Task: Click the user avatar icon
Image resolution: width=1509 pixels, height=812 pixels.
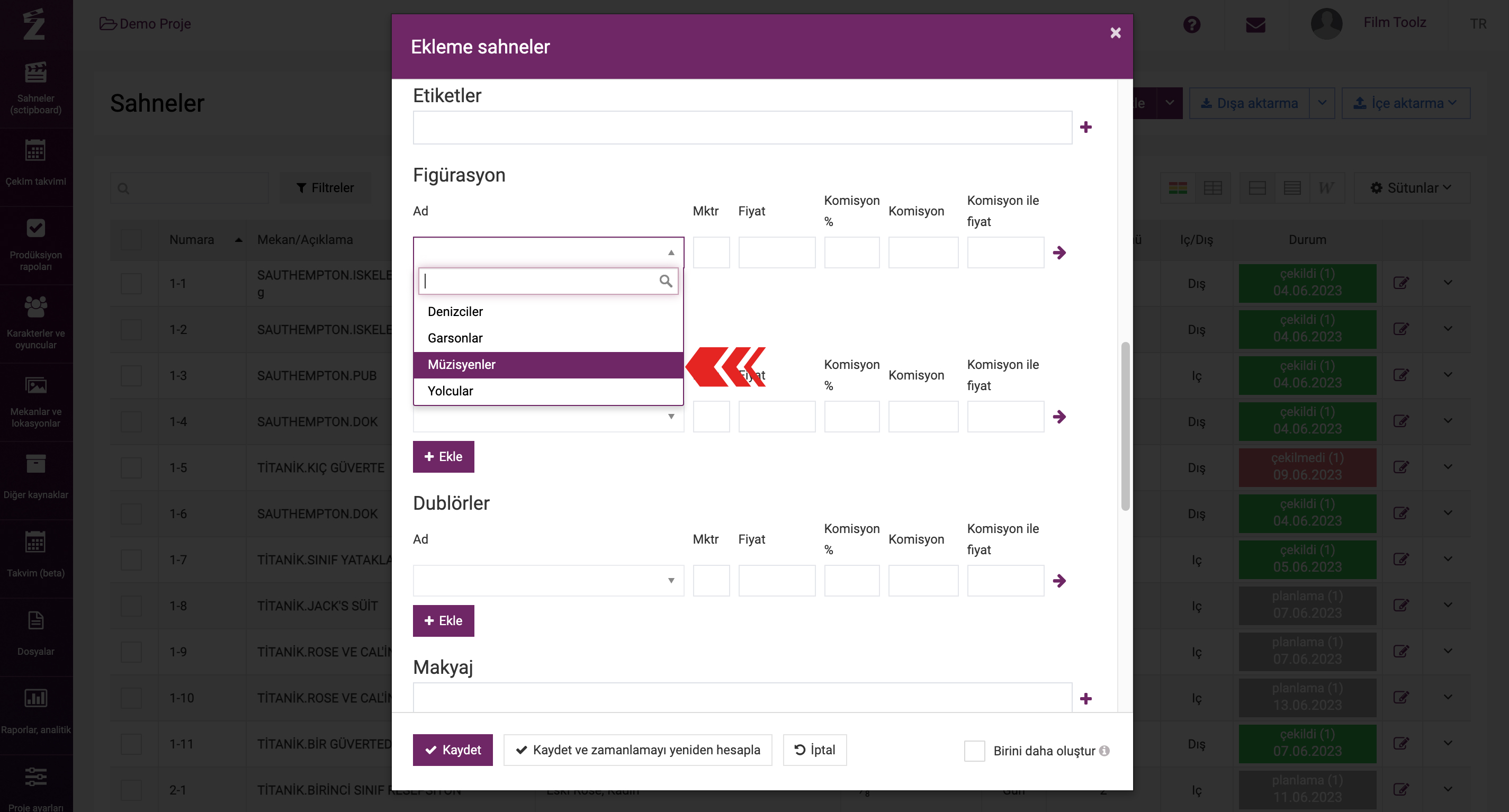Action: (x=1326, y=23)
